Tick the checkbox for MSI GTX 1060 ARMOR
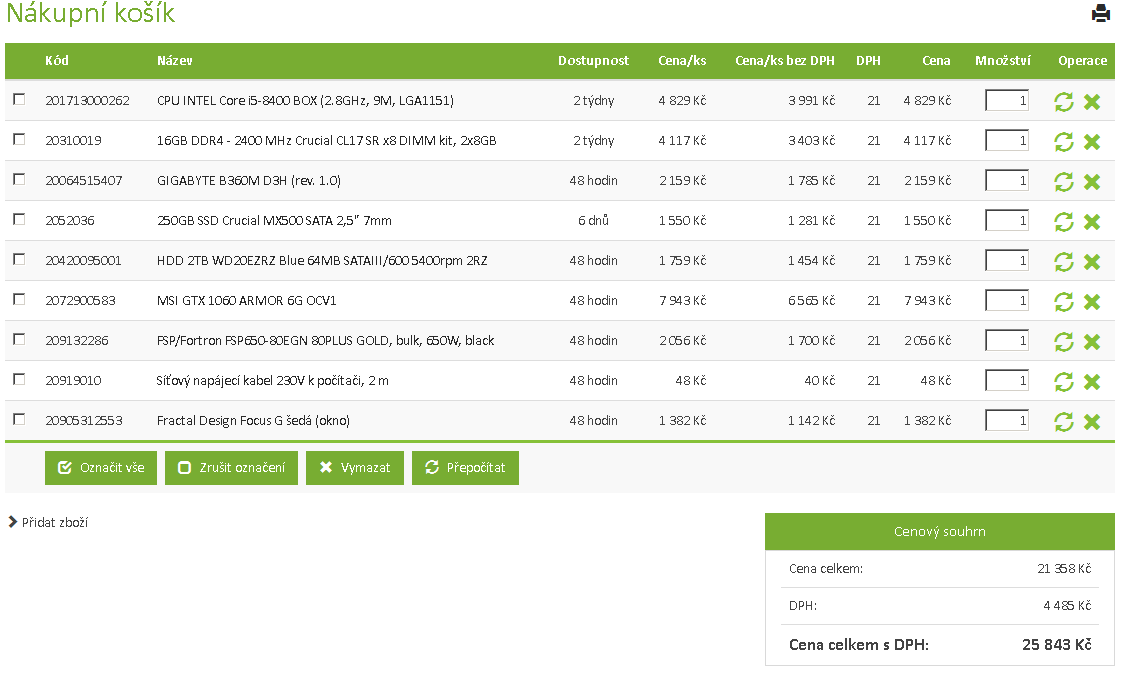The width and height of the screenshot is (1127, 676). click(19, 299)
